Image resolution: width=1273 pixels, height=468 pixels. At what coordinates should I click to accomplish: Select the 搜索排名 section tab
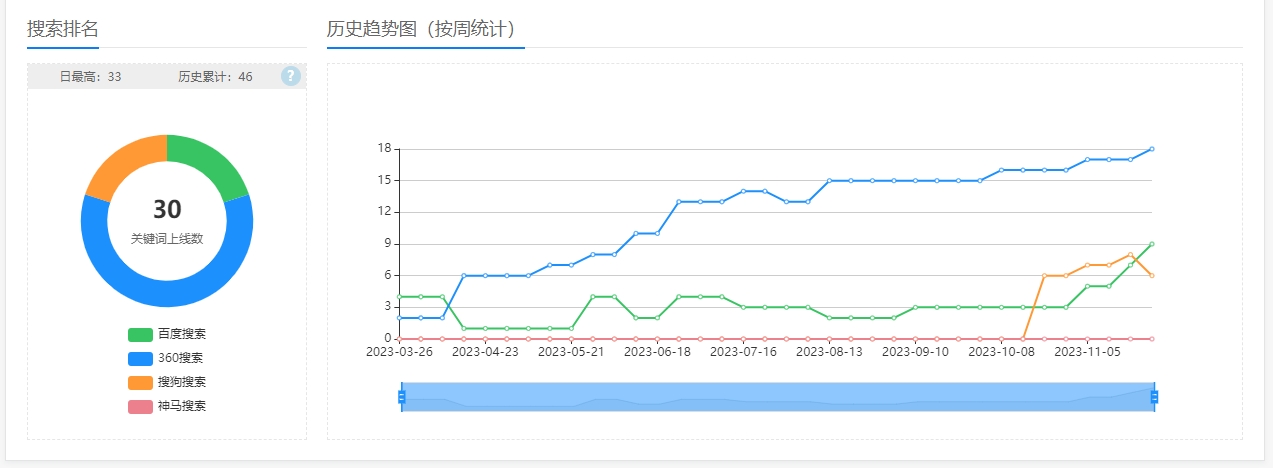[62, 29]
